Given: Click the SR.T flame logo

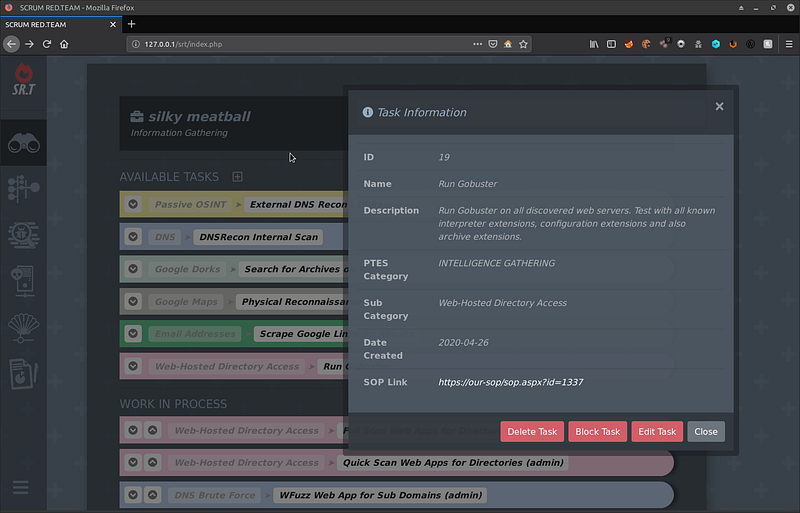Looking at the screenshot, I should pos(23,80).
